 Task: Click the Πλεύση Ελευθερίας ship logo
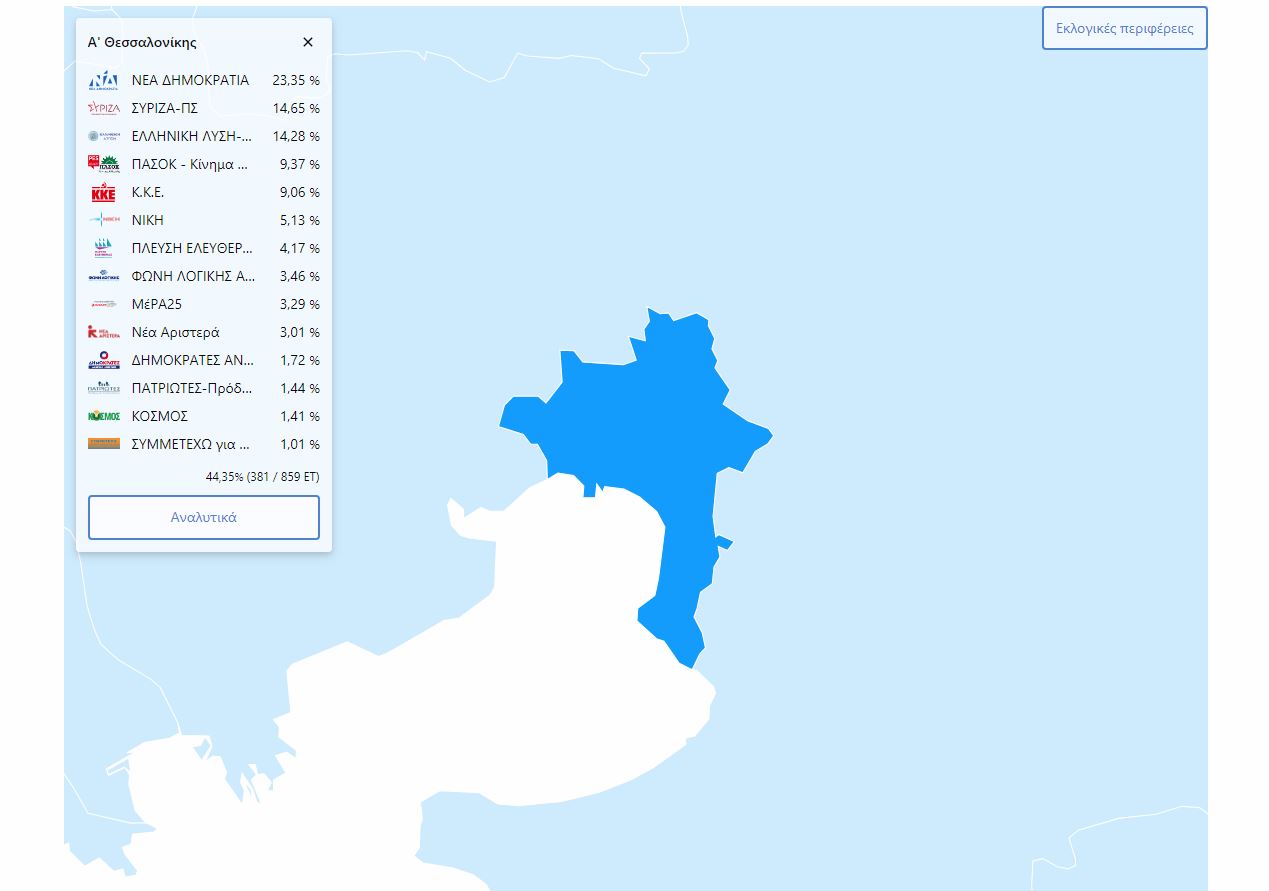(103, 248)
